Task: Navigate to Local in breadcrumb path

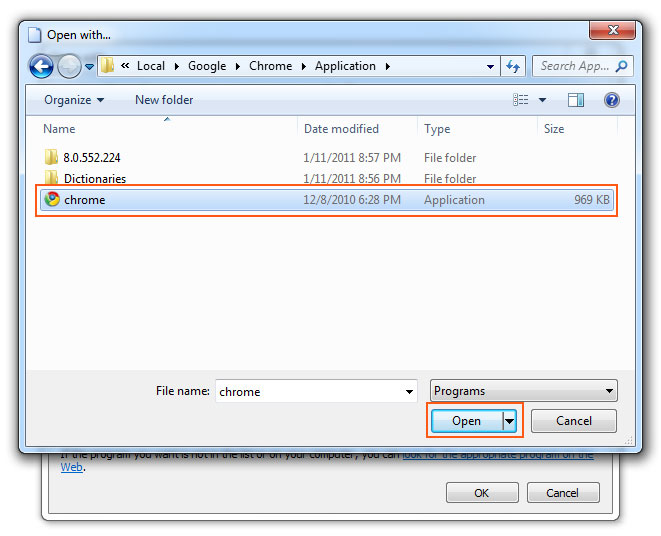Action: [151, 66]
